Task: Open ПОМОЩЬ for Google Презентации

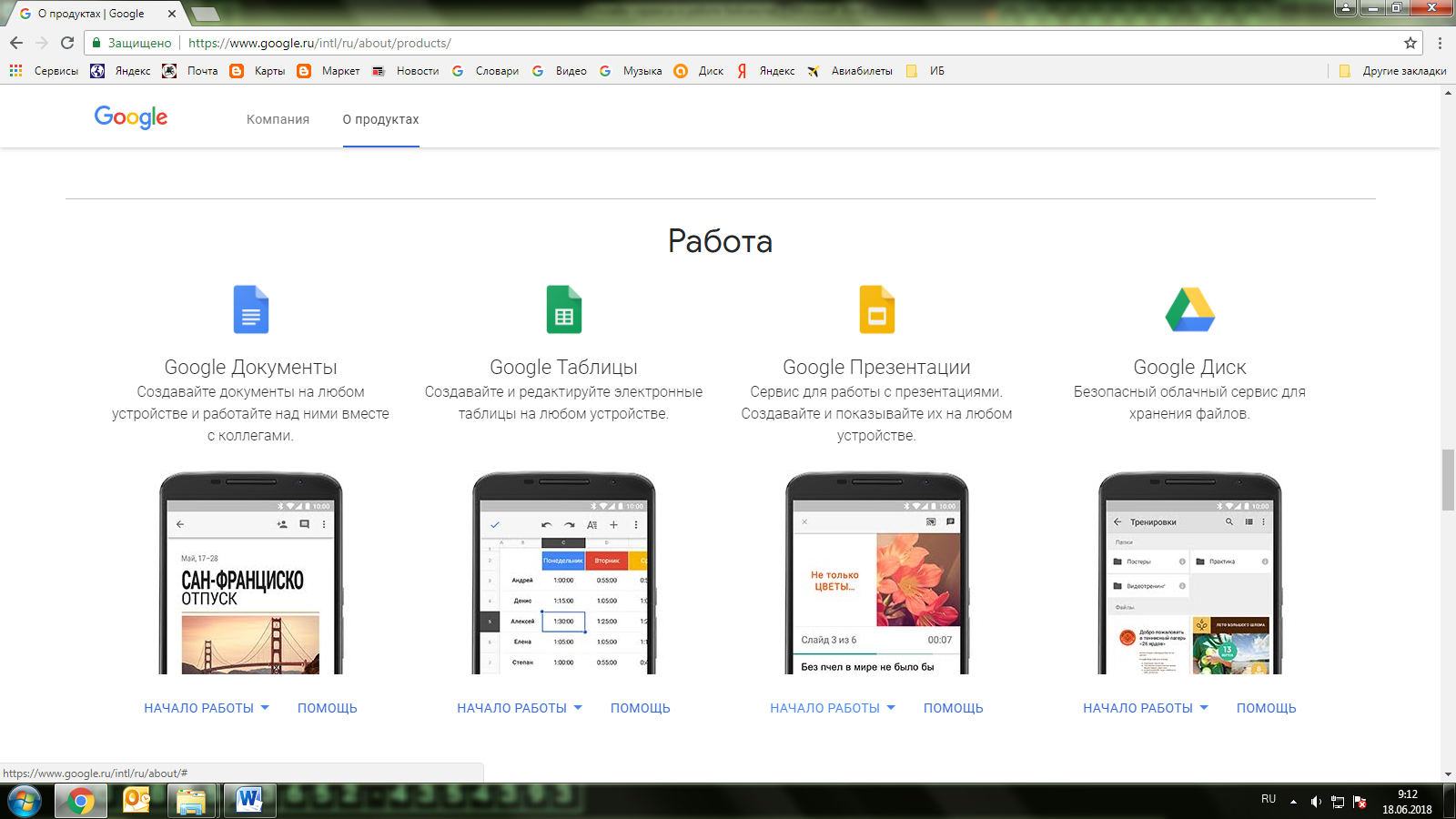Action: [x=954, y=708]
